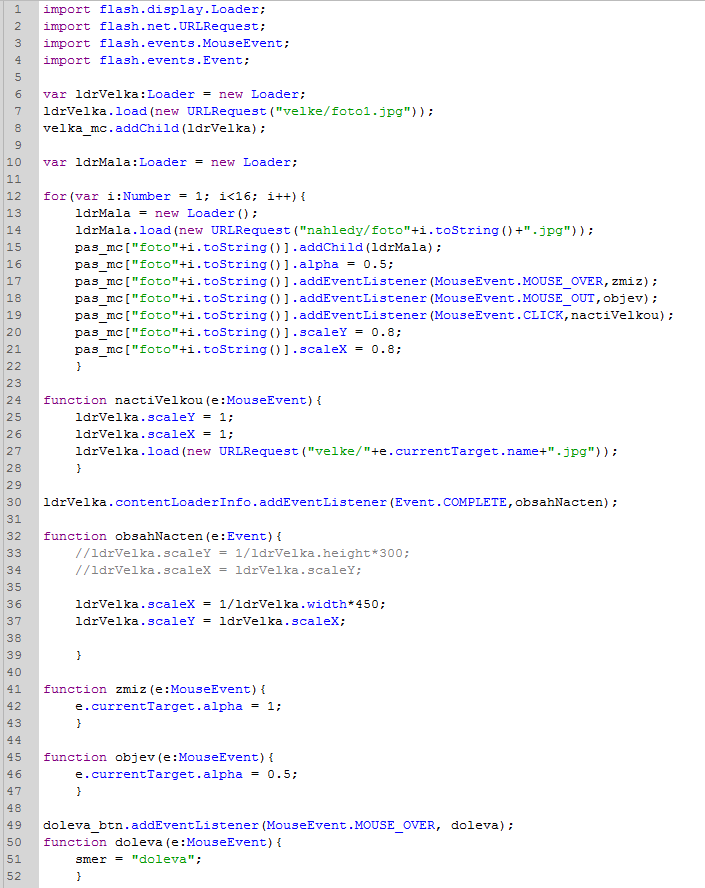The image size is (705, 888).
Task: Click 'MouseEvent.MOUSE_OVER,zmiz' on line 17
Action: pyautogui.click(x=539, y=281)
